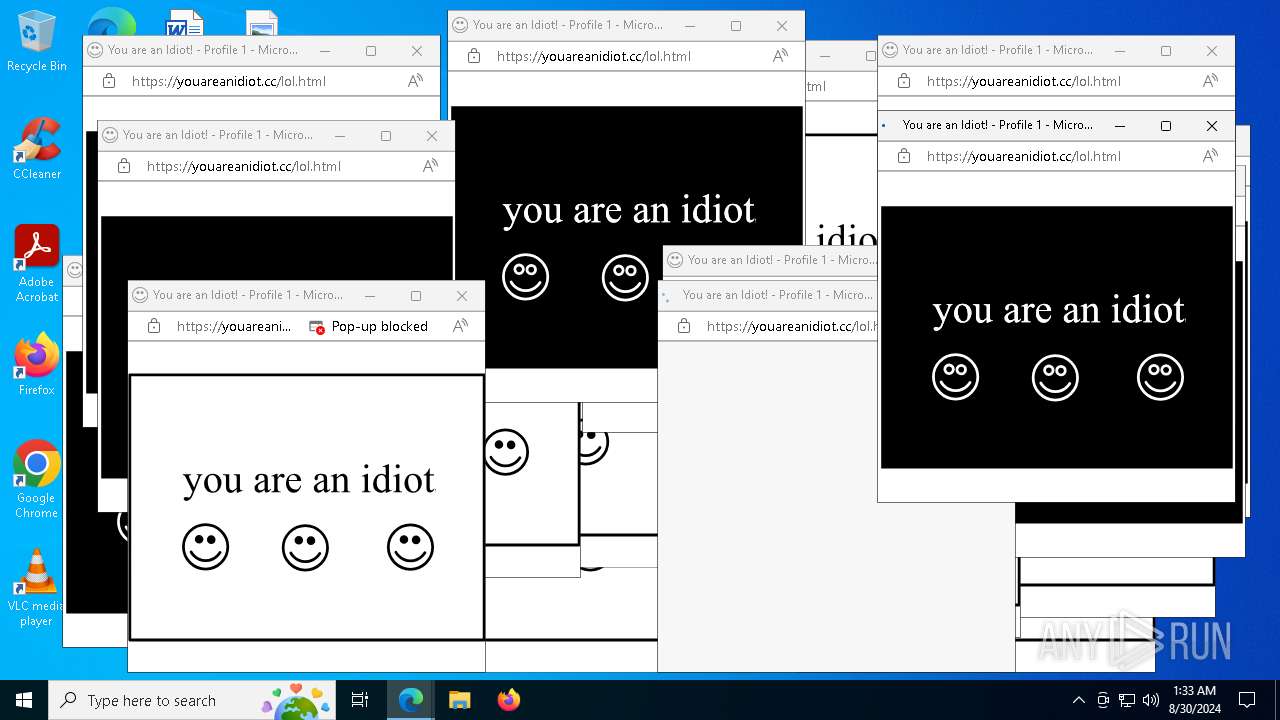The image size is (1280, 720).
Task: Click Read aloud icon in topmost center window
Action: [x=780, y=56]
